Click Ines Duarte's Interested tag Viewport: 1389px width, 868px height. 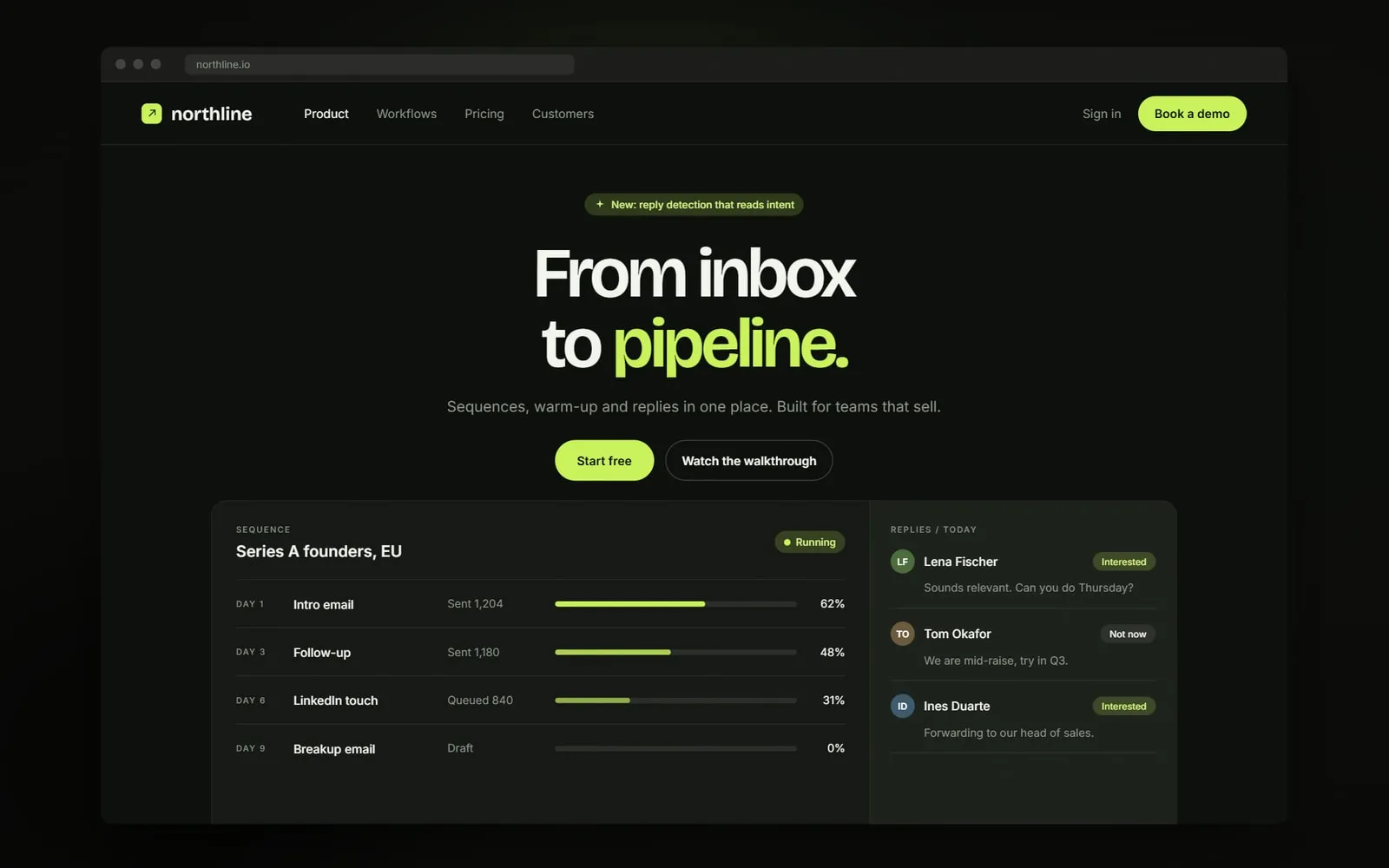tap(1123, 706)
